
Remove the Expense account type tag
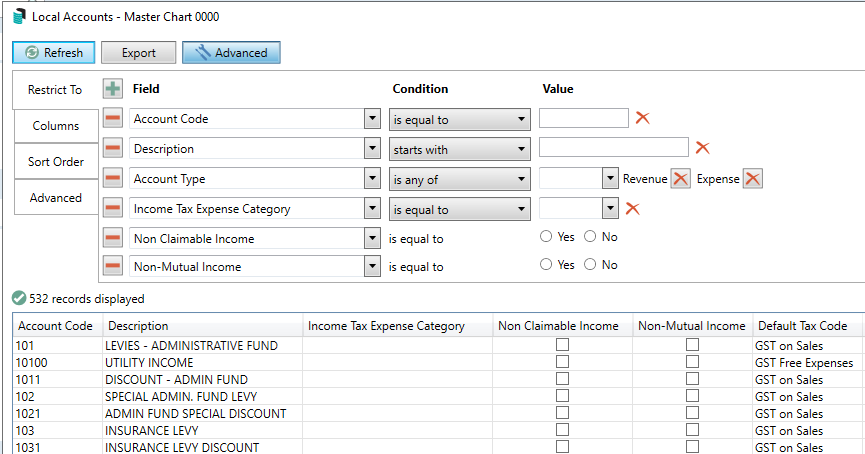pos(753,179)
